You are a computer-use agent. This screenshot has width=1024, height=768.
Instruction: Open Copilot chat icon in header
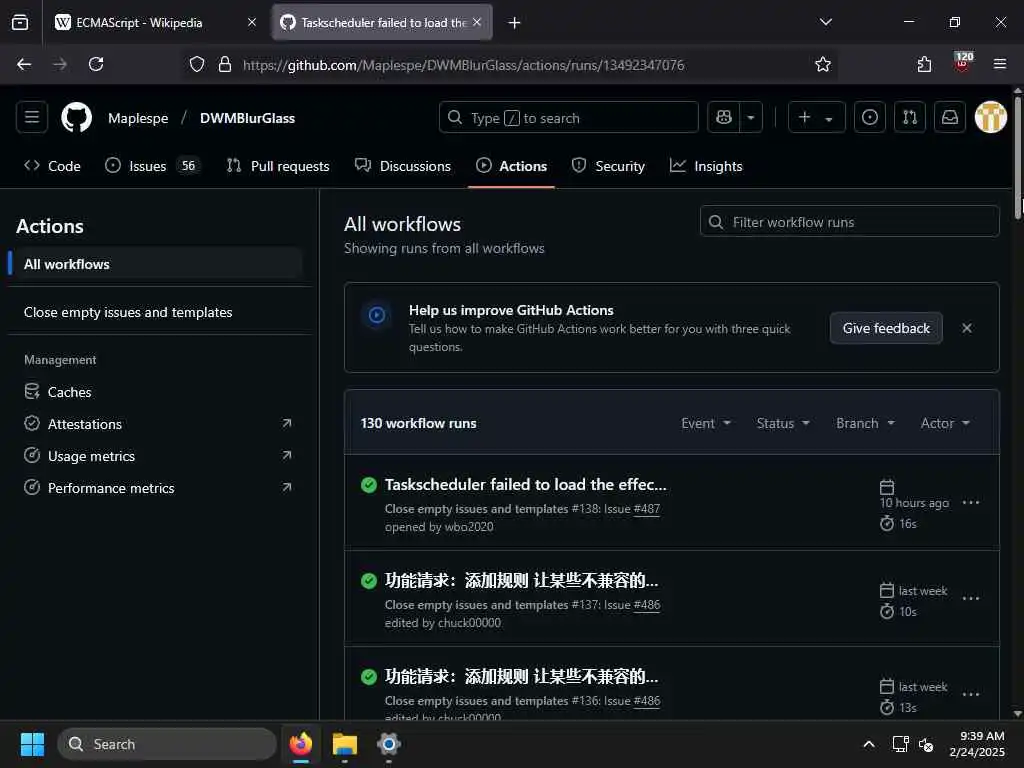724,118
